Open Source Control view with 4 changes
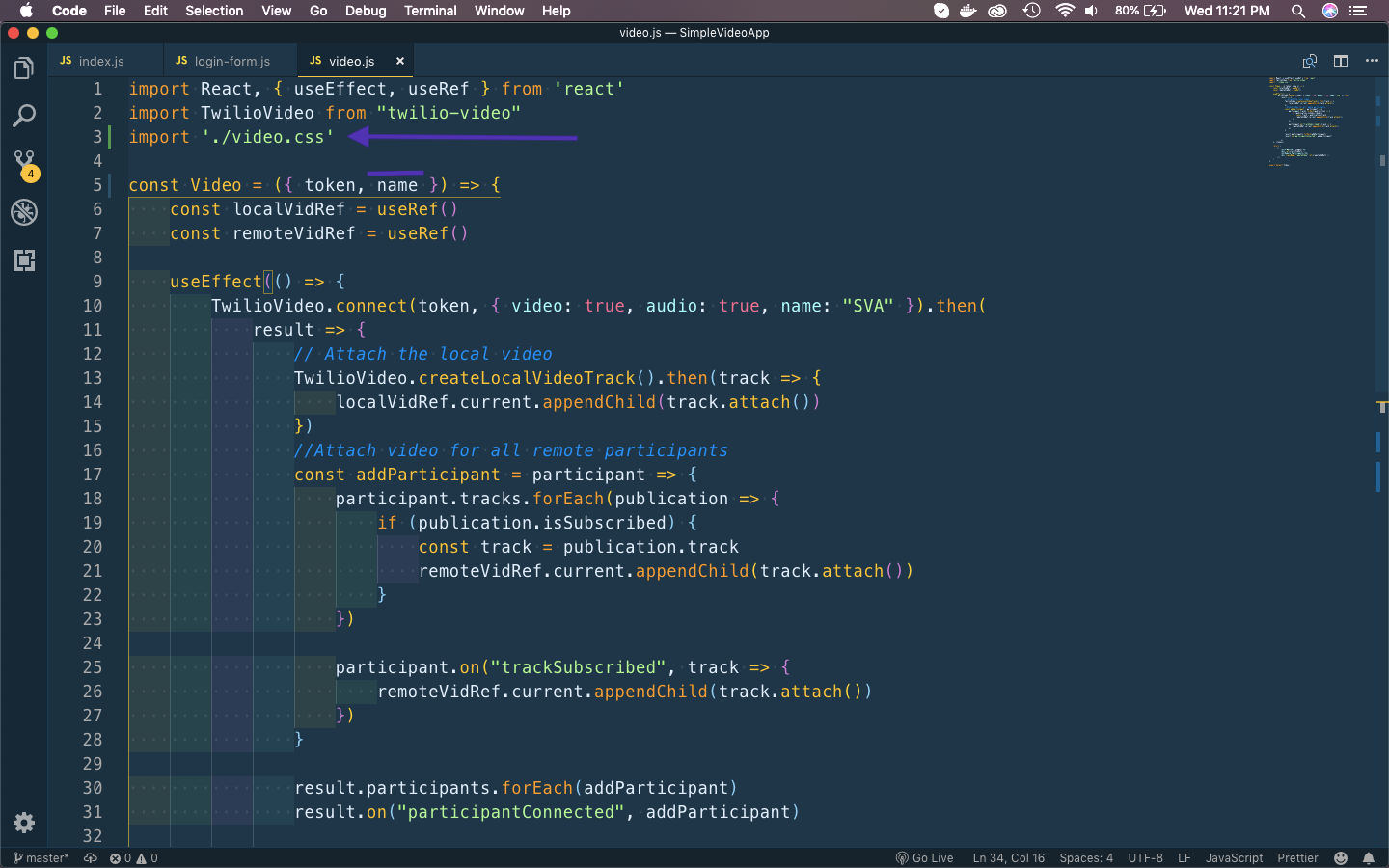Viewport: 1389px width, 868px height. pyautogui.click(x=24, y=165)
